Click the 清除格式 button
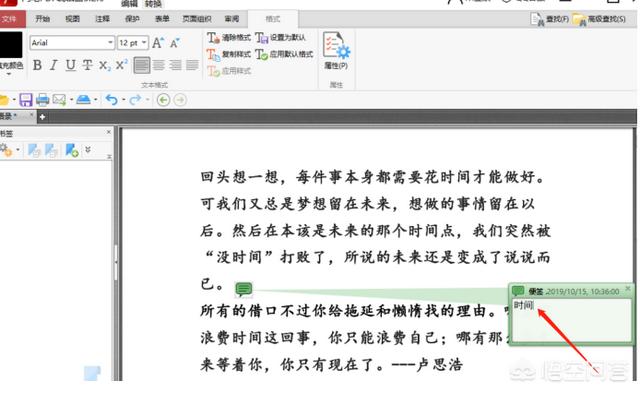The width and height of the screenshot is (640, 393). pyautogui.click(x=229, y=38)
